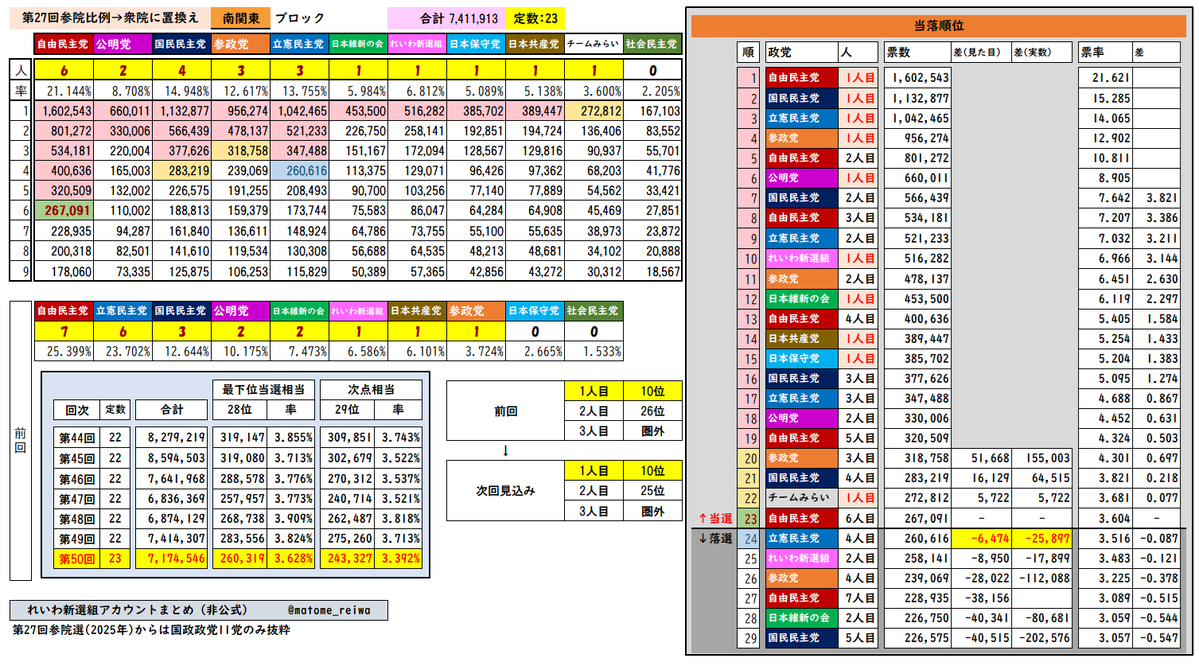Select the 差(見た目) column header
The image size is (1199, 670).
tap(979, 53)
